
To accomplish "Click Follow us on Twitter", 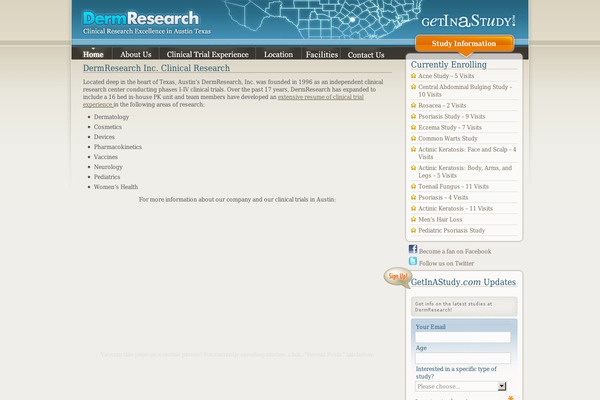I will 446,263.
